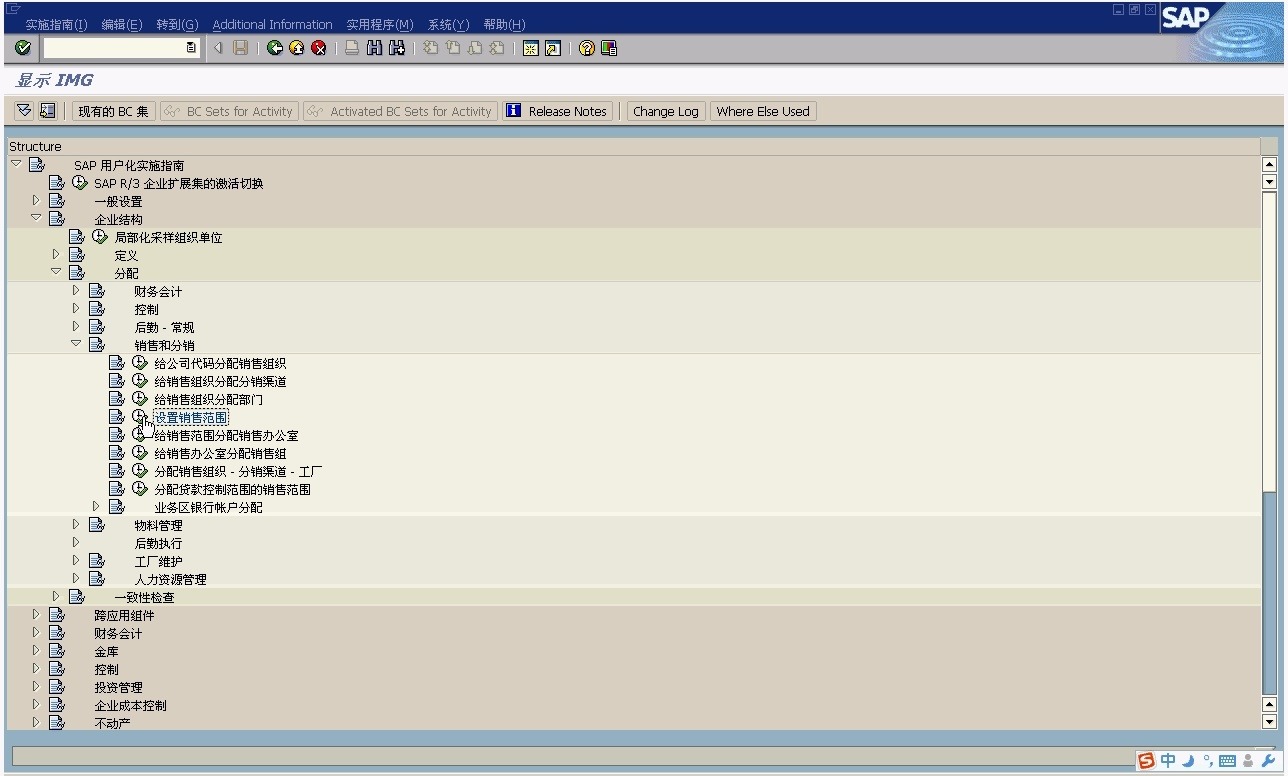Open the 编辑(E) menu
The height and width of the screenshot is (776, 1288).
coord(122,24)
